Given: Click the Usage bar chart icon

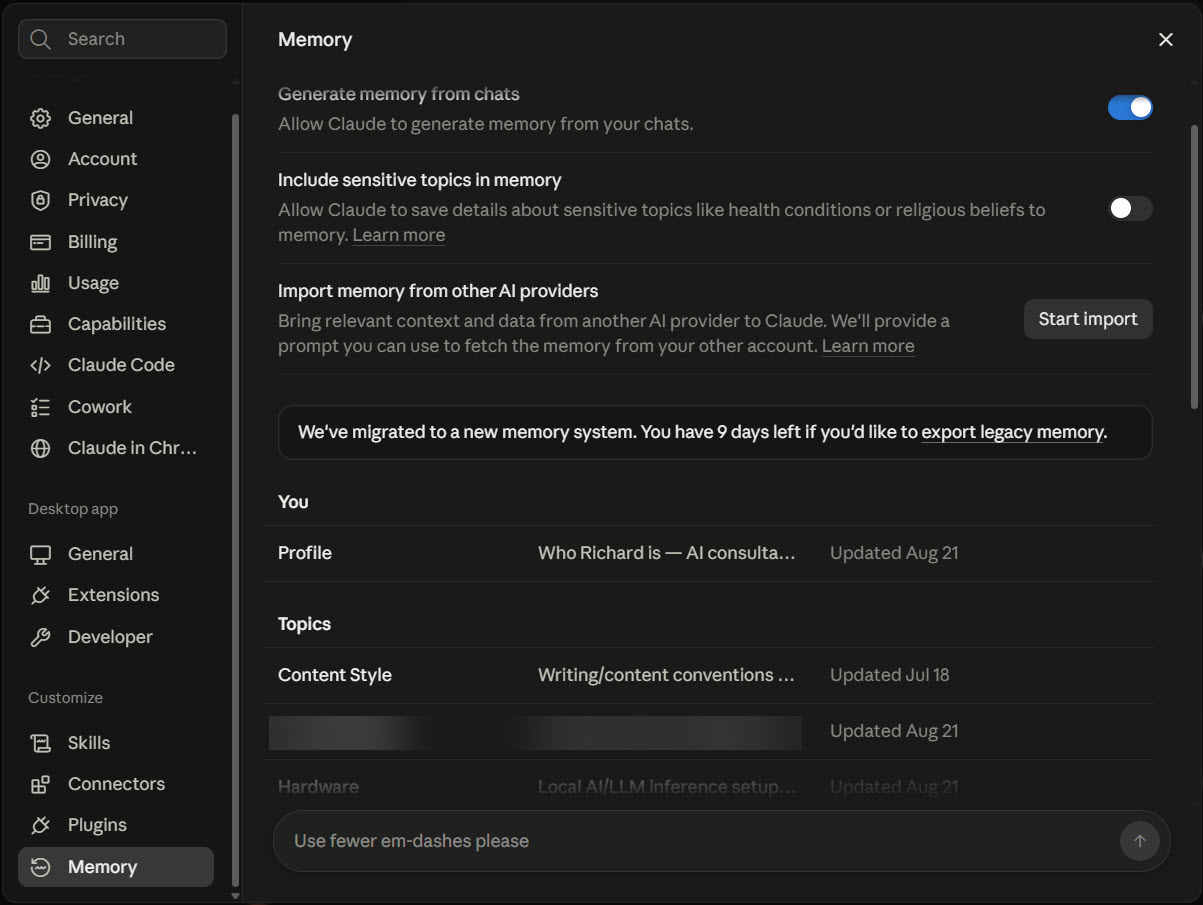Looking at the screenshot, I should pos(40,283).
